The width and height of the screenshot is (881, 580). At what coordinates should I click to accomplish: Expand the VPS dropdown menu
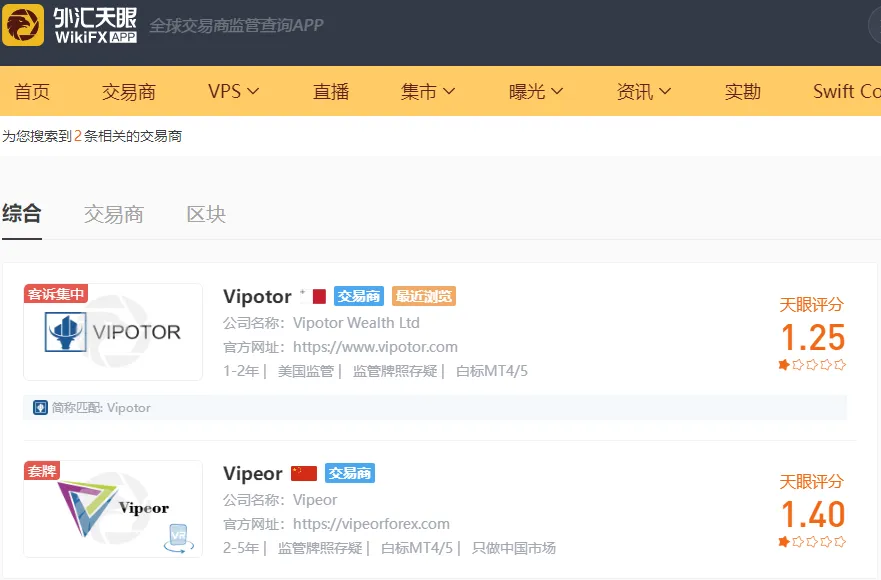233,91
